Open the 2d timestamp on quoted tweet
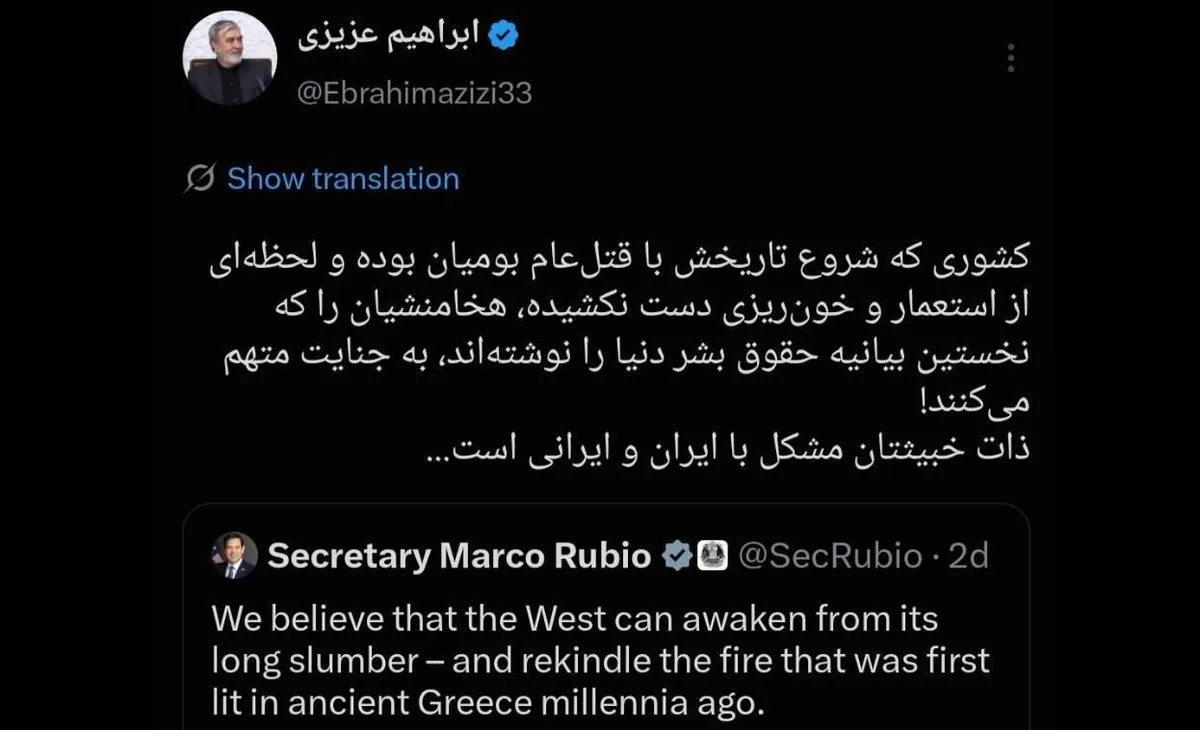 coord(968,556)
